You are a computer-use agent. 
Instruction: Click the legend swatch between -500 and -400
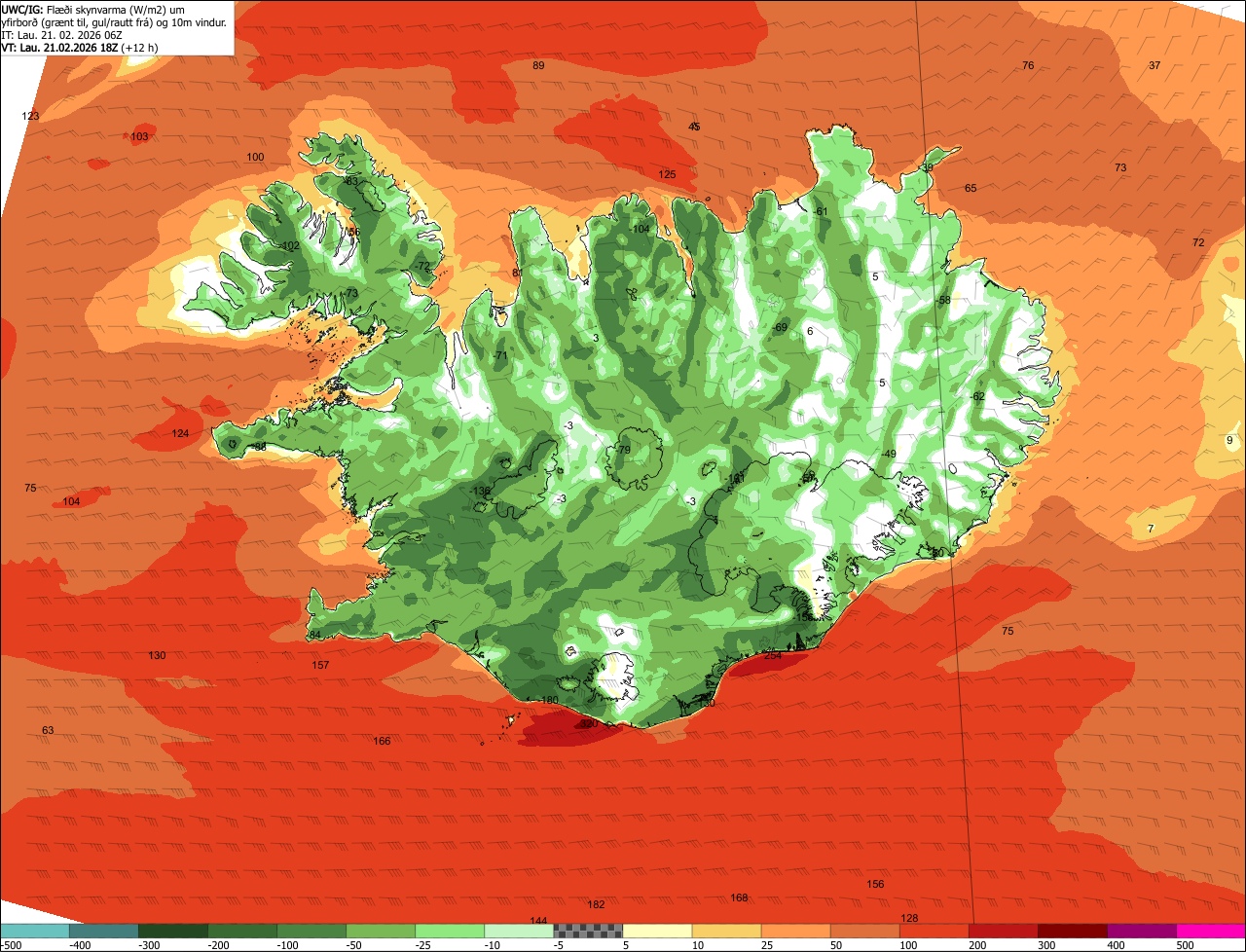(34, 931)
